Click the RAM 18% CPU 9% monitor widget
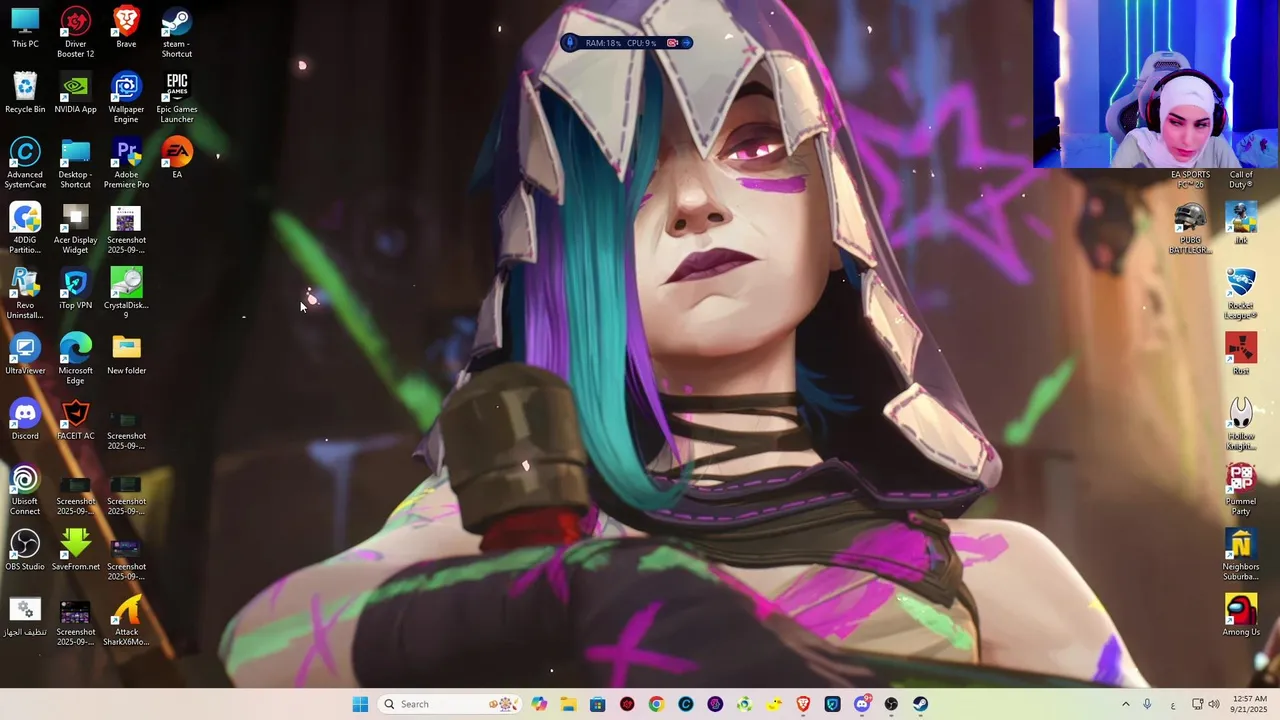The height and width of the screenshot is (720, 1280). [626, 43]
